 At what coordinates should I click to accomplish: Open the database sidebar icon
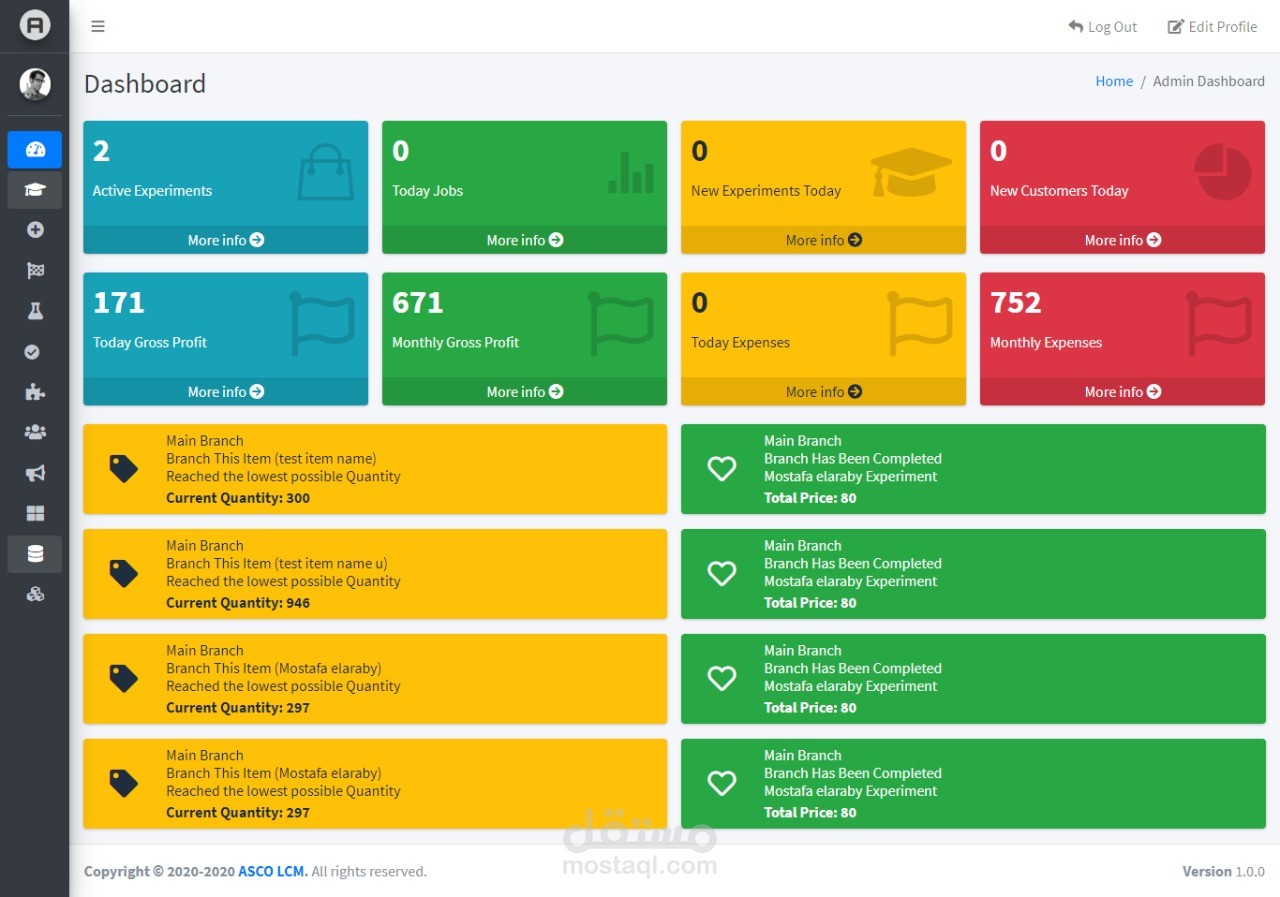point(35,554)
